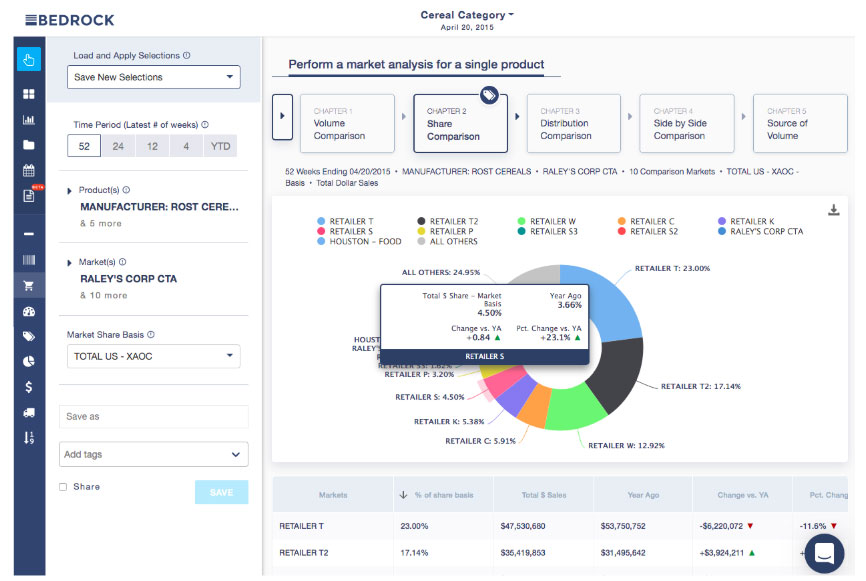
Task: Open the delivery truck icon in sidebar
Action: tap(29, 413)
